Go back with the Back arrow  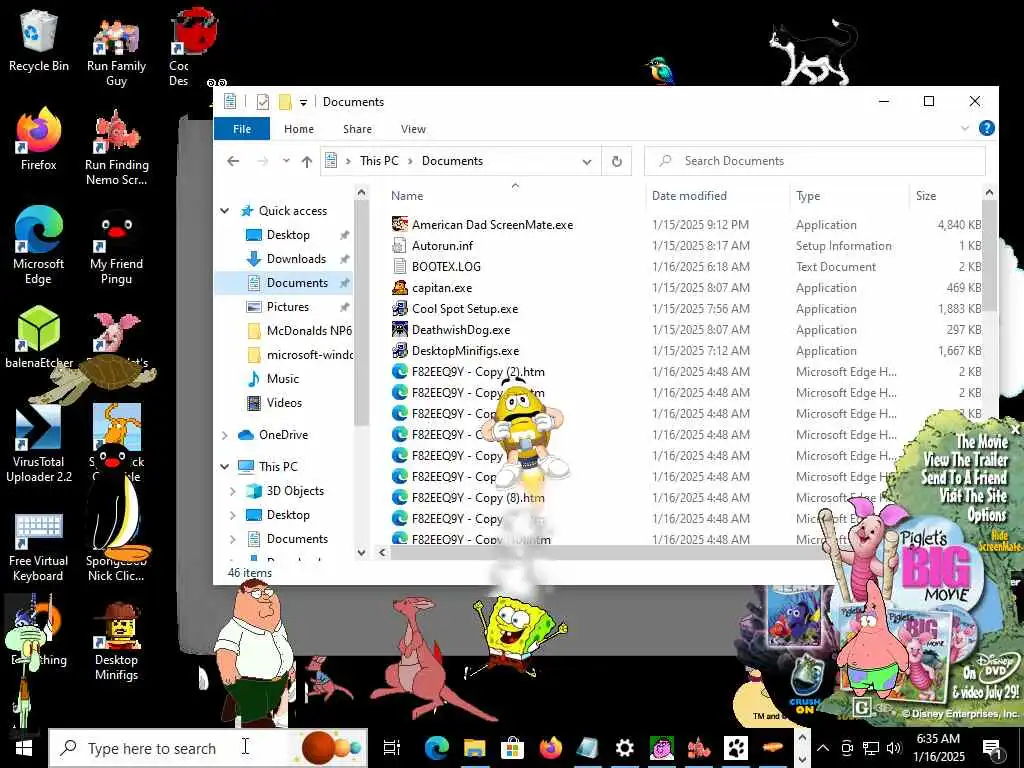233,161
